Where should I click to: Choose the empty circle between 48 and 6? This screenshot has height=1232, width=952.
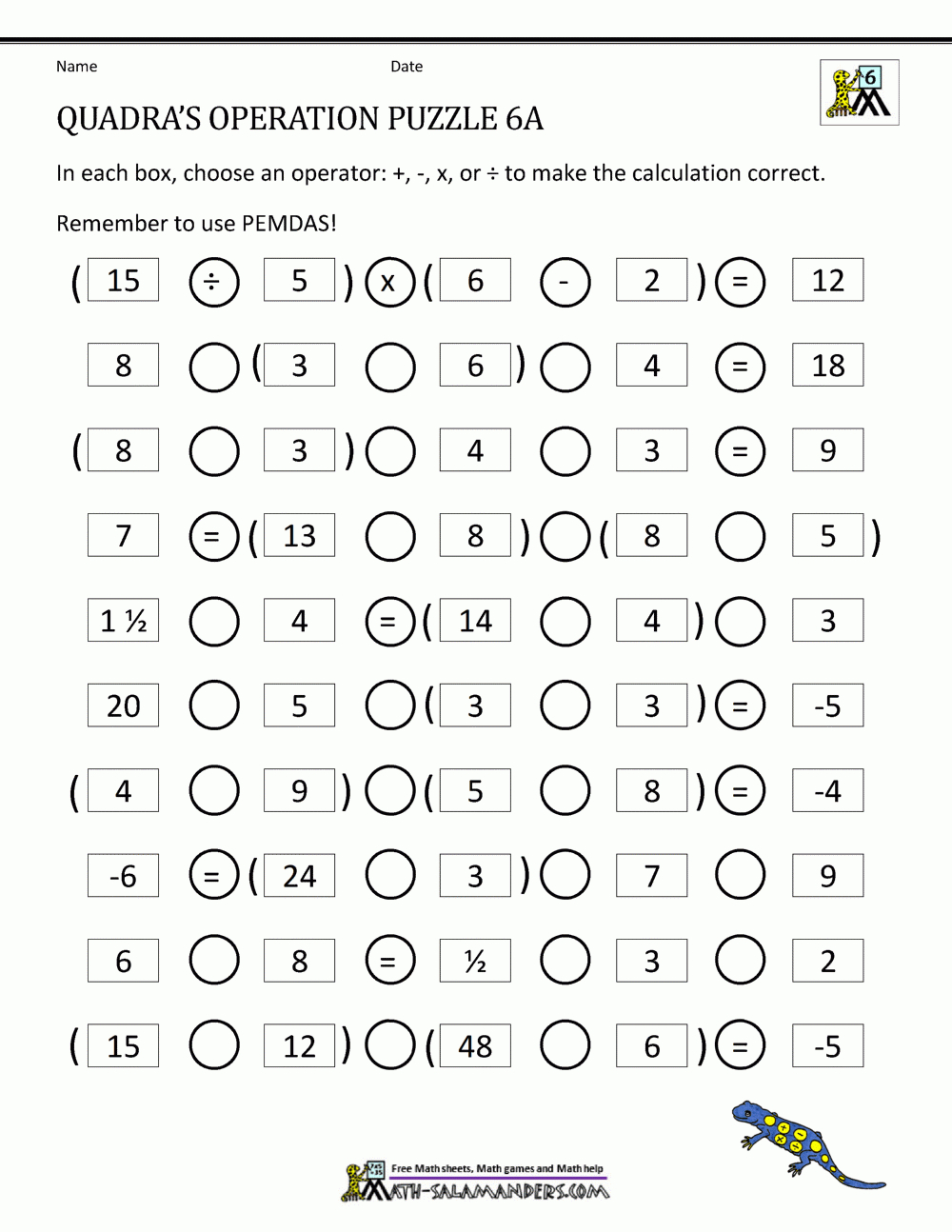click(565, 1046)
